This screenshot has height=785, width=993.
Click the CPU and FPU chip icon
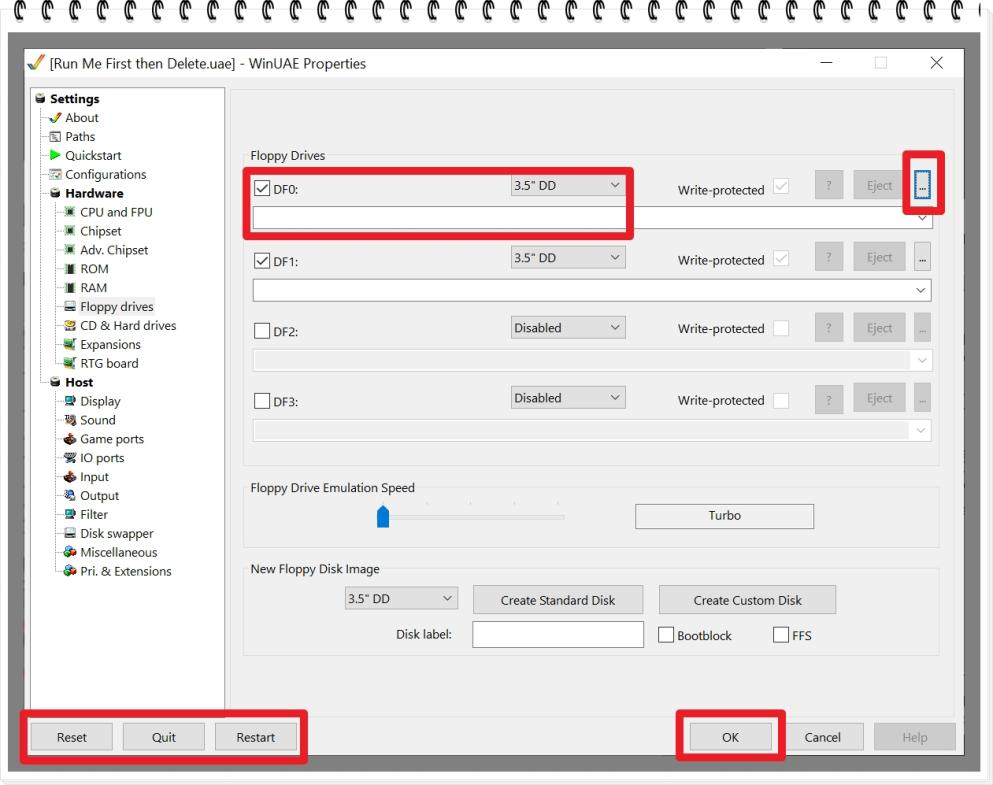coord(71,212)
